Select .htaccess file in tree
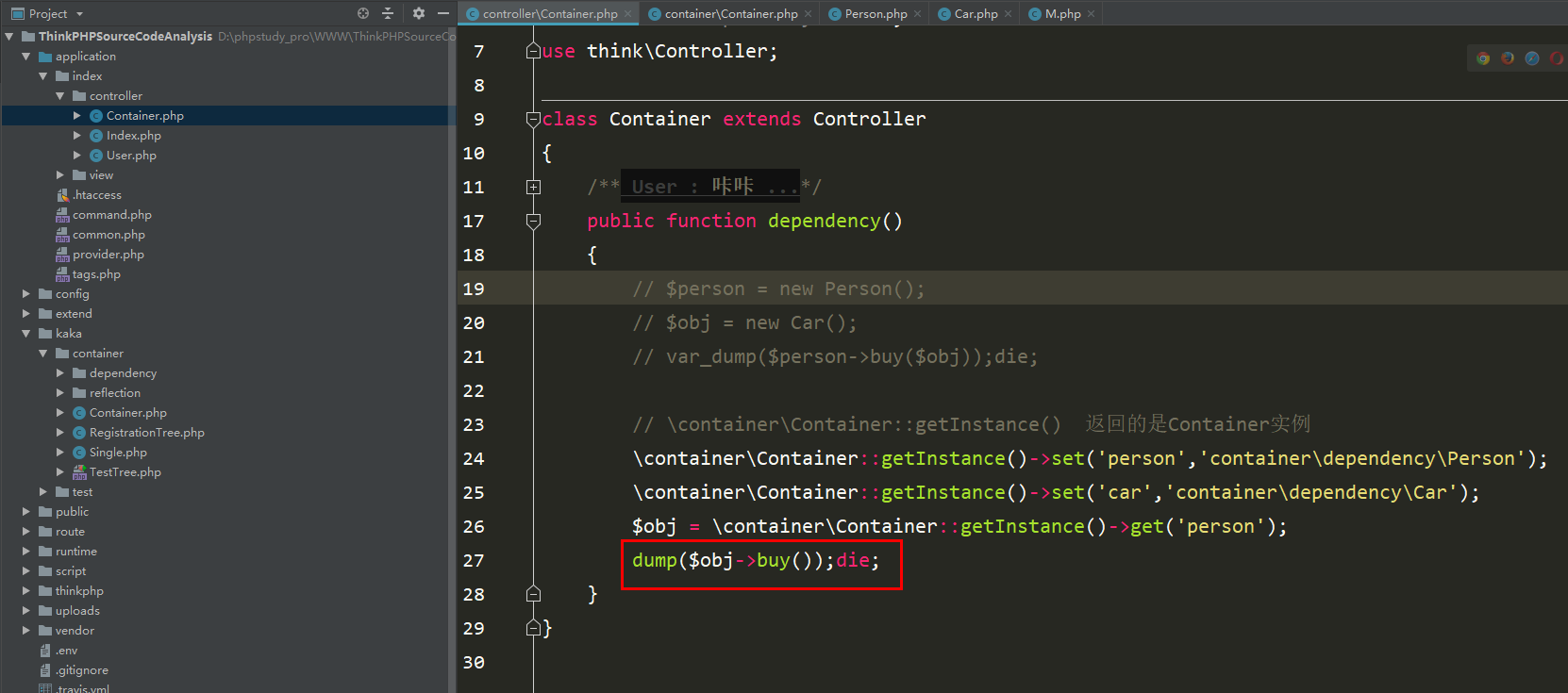1568x693 pixels. pyautogui.click(x=97, y=195)
